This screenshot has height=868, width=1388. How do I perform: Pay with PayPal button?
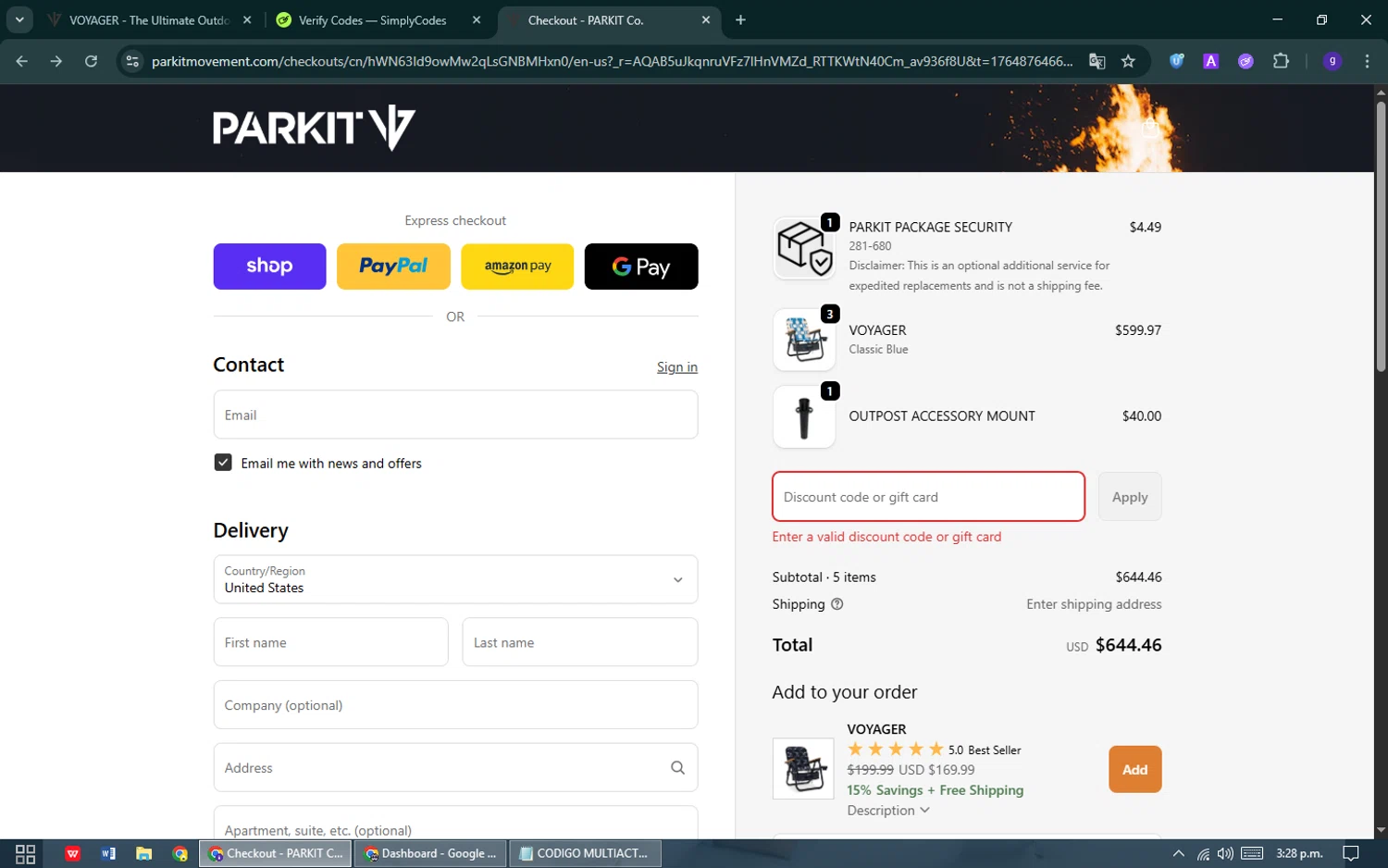point(393,267)
